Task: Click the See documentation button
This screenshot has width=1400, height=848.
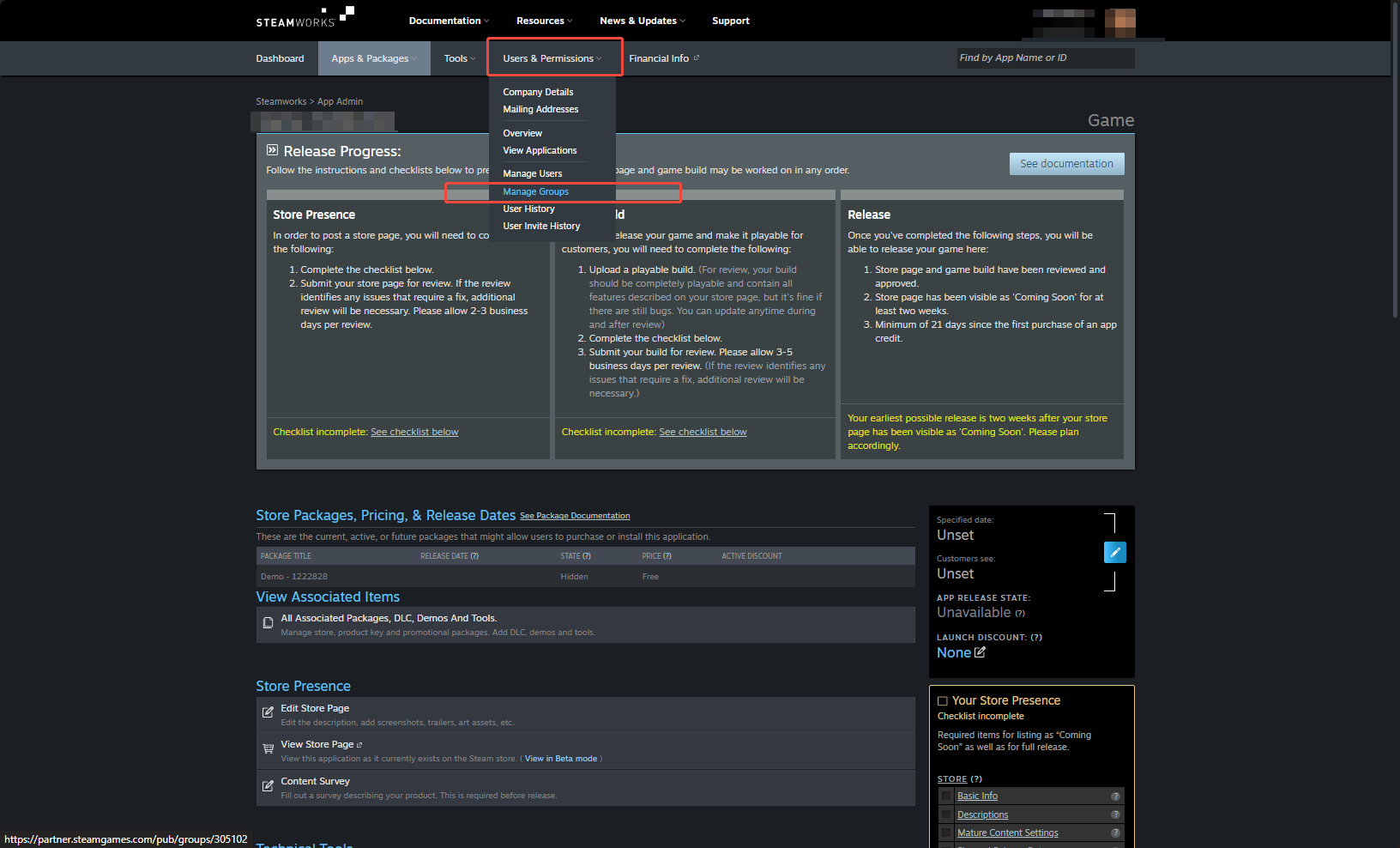Action: pos(1066,163)
